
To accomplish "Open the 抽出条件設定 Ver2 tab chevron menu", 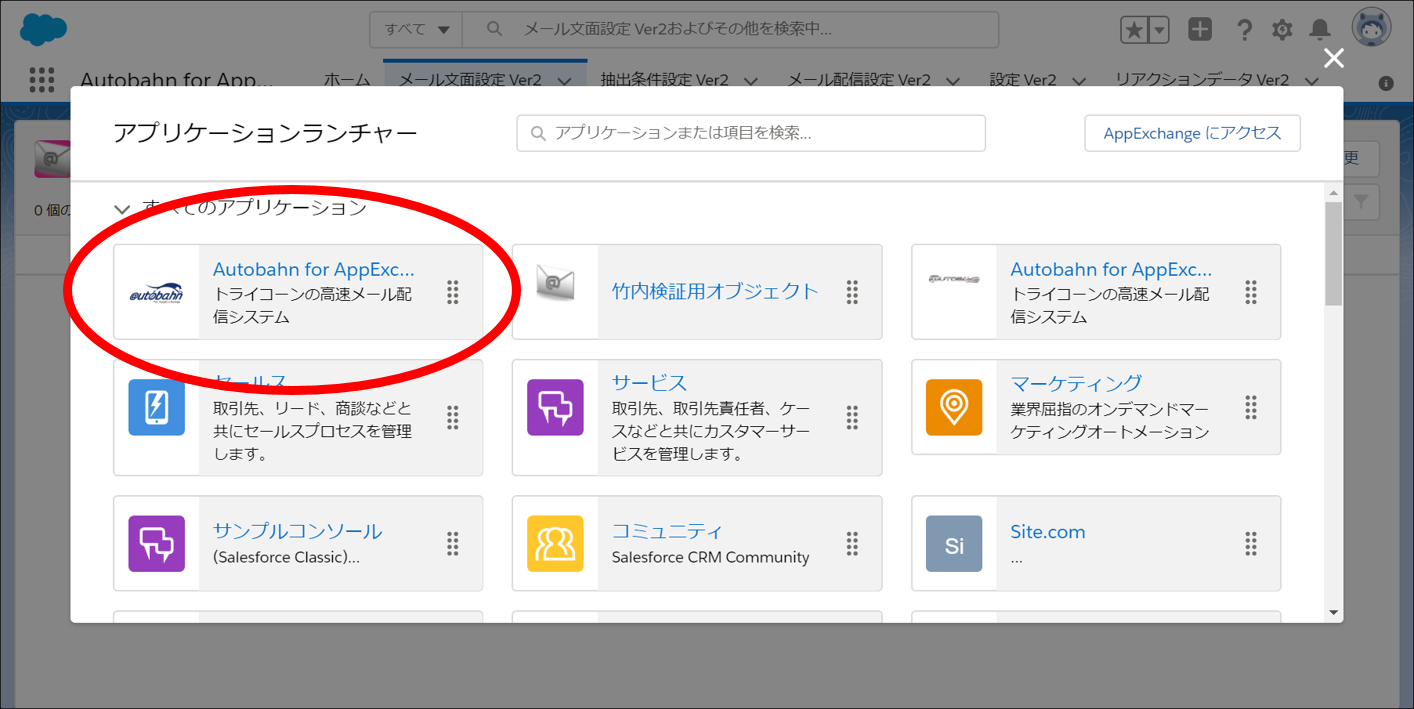I will 750,81.
